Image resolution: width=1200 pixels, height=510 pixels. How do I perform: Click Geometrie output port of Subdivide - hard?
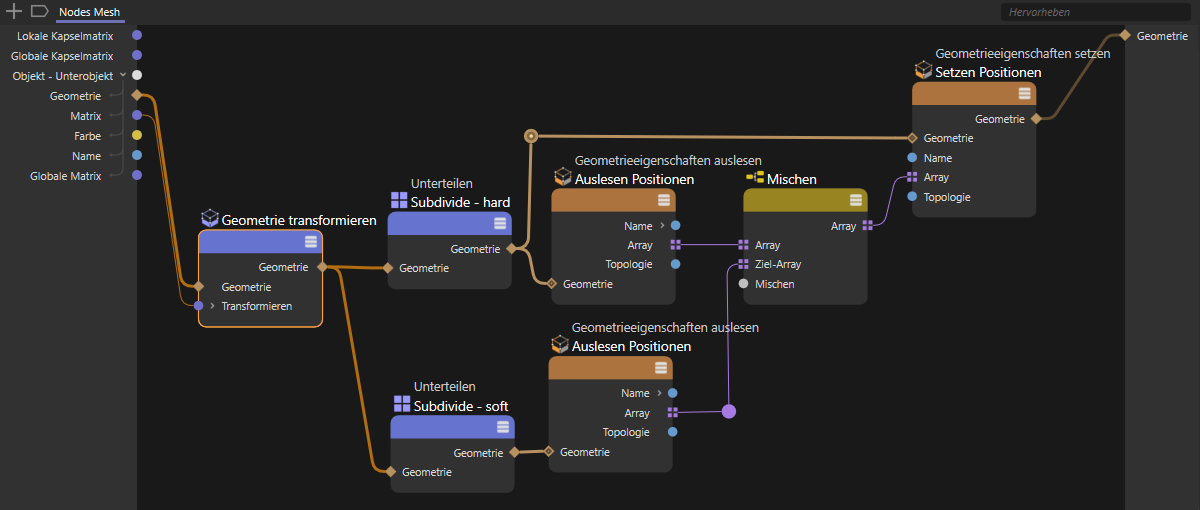pos(511,248)
